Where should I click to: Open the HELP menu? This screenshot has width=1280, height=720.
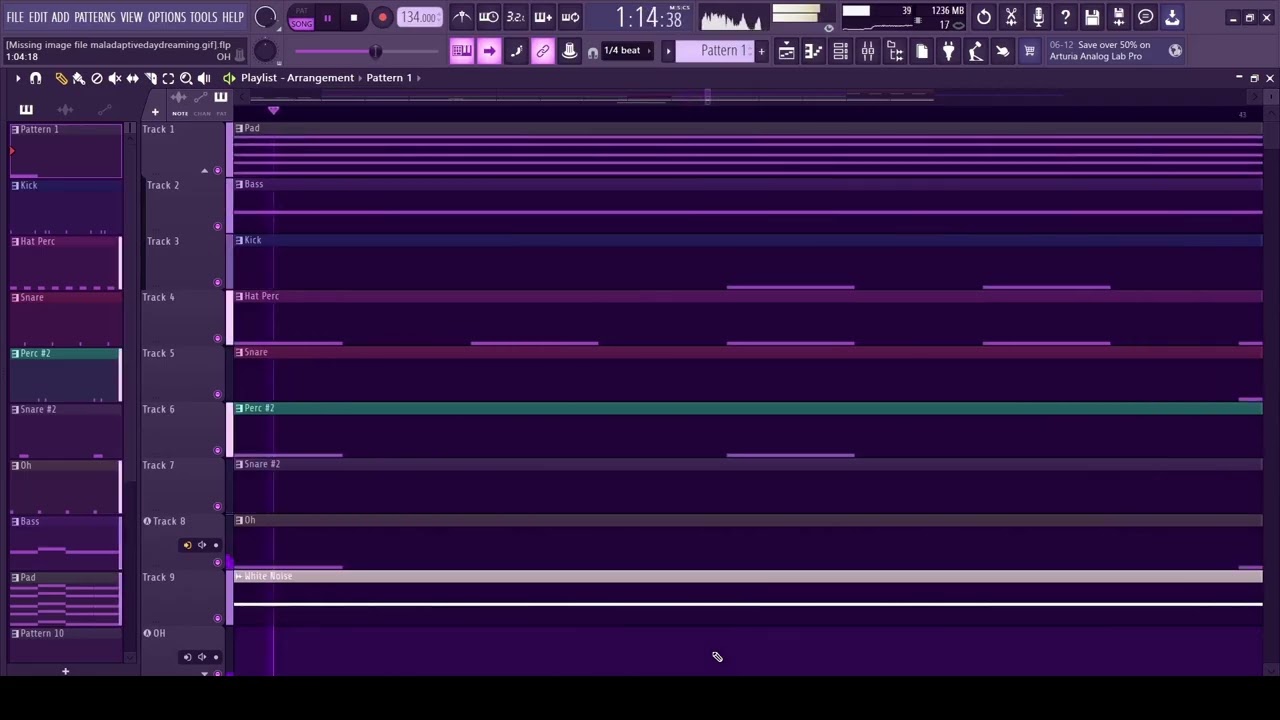[233, 17]
